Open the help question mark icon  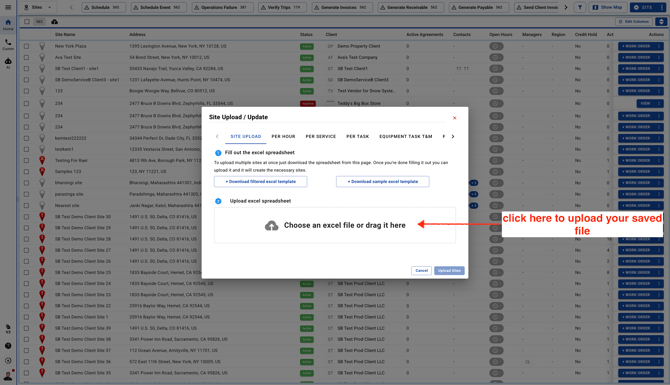point(8,346)
